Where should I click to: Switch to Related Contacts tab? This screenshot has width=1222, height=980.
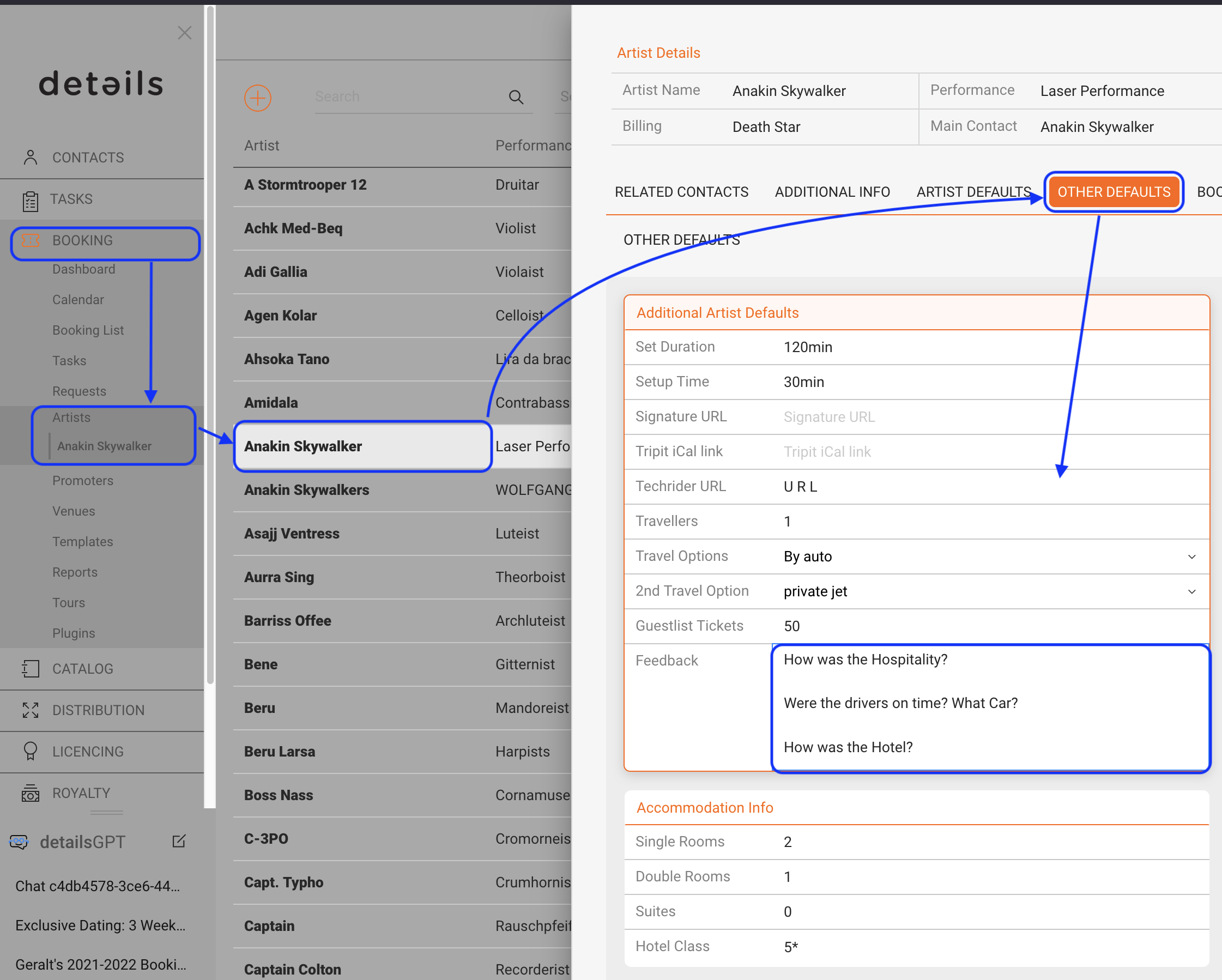[x=681, y=192]
